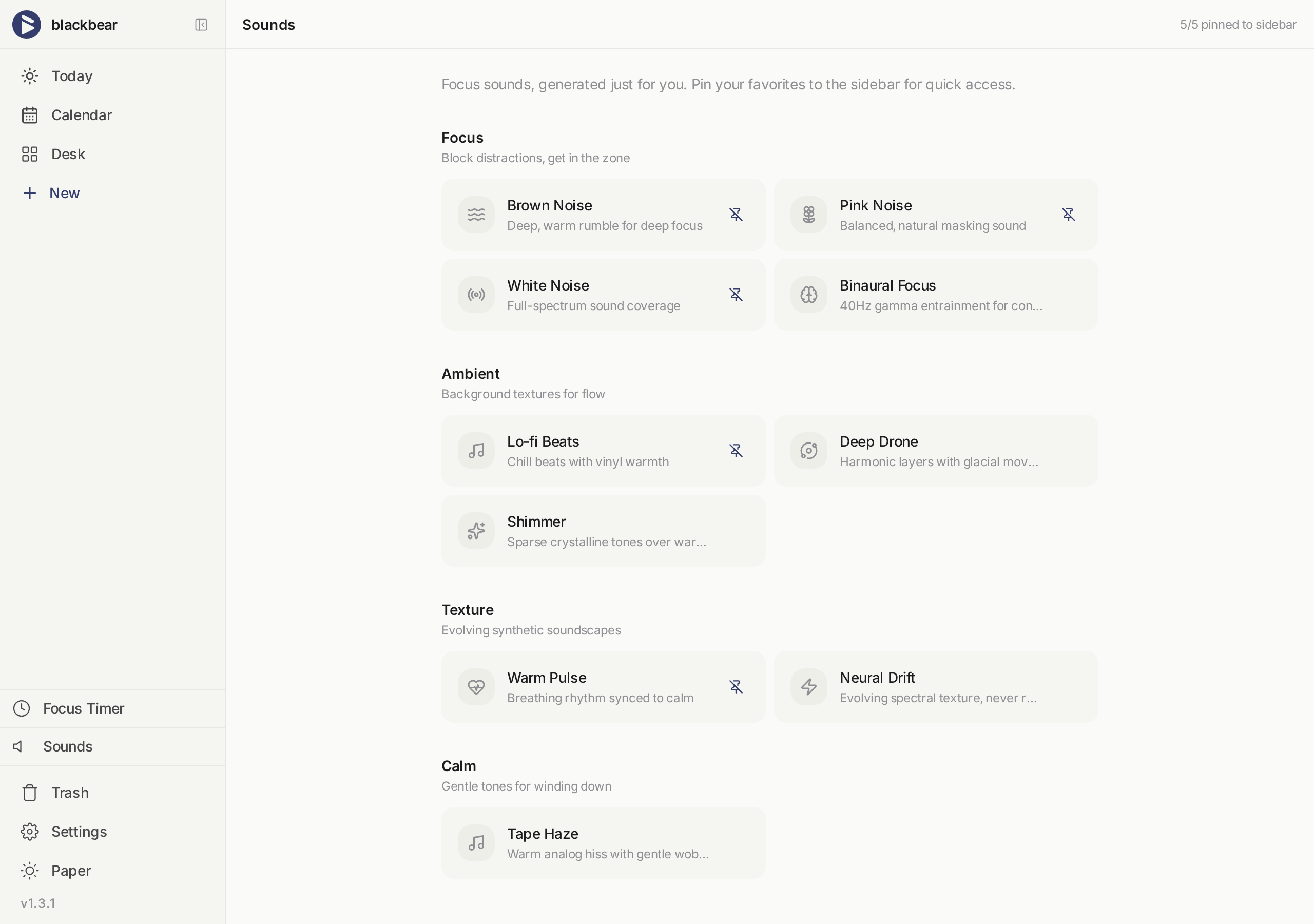Collapse the sidebar with the panel icon
The height and width of the screenshot is (924, 1314).
[201, 25]
